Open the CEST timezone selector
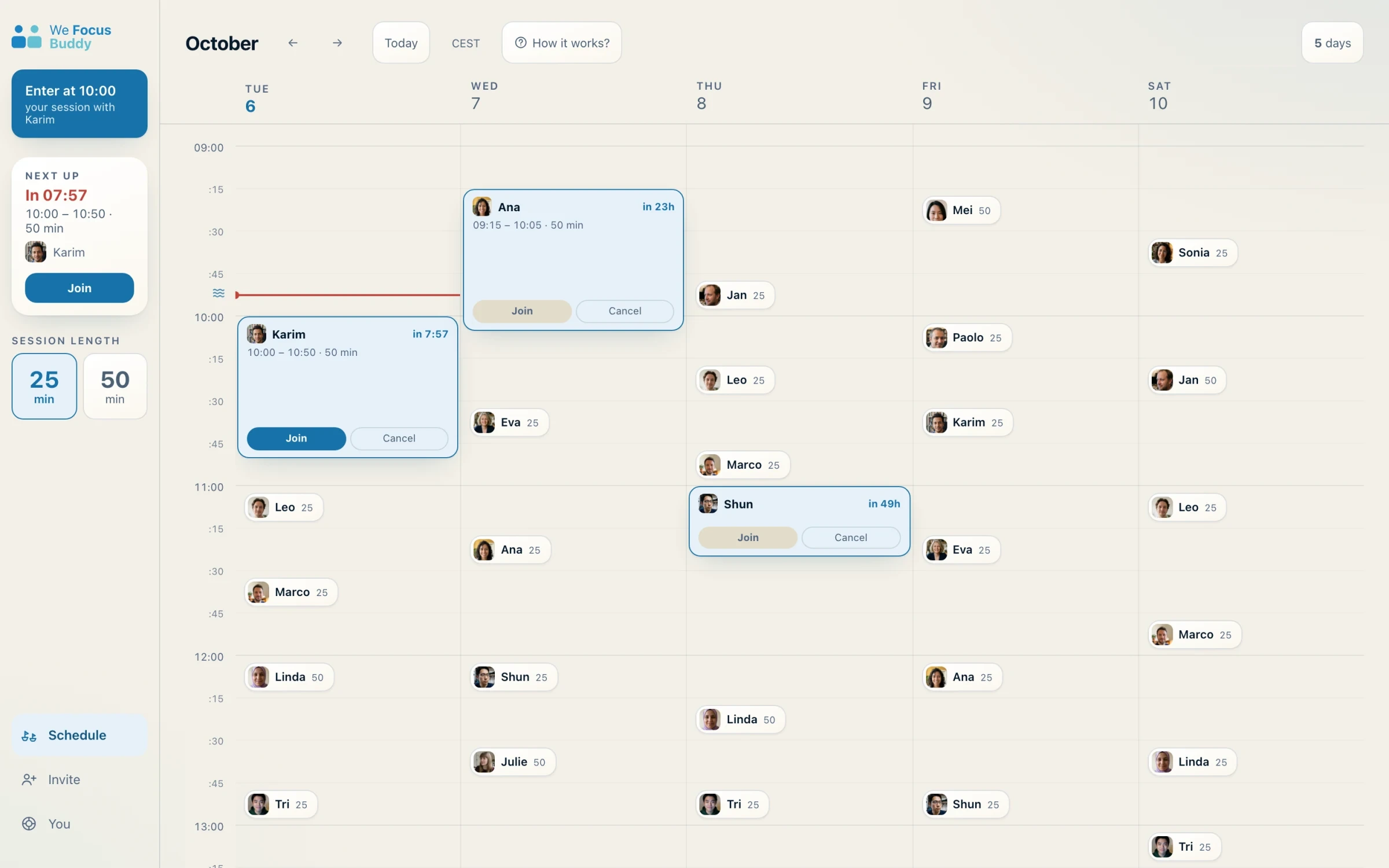The image size is (1389, 868). [x=466, y=43]
